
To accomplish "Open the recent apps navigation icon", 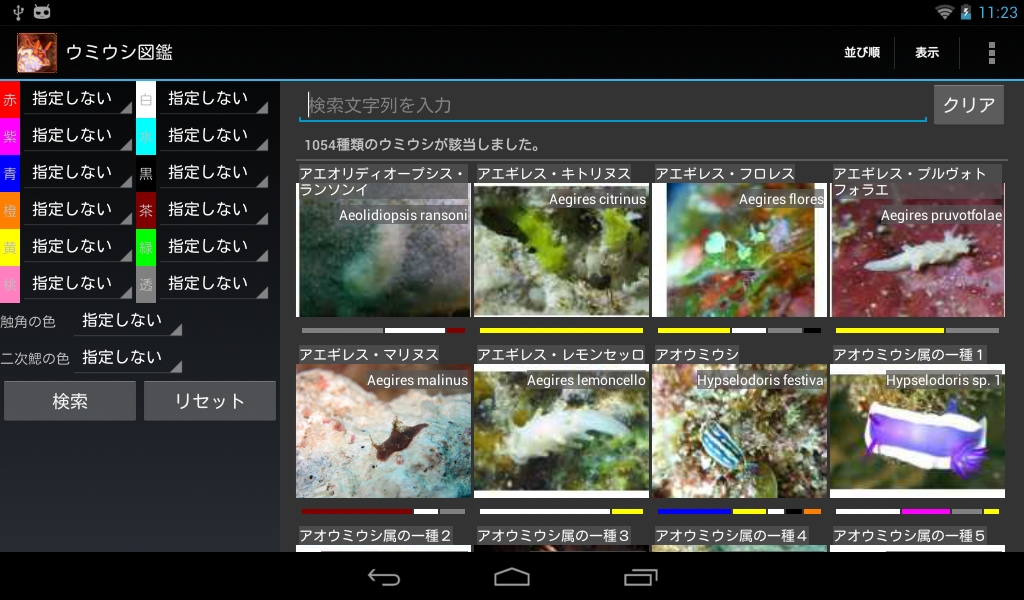I will pyautogui.click(x=641, y=576).
